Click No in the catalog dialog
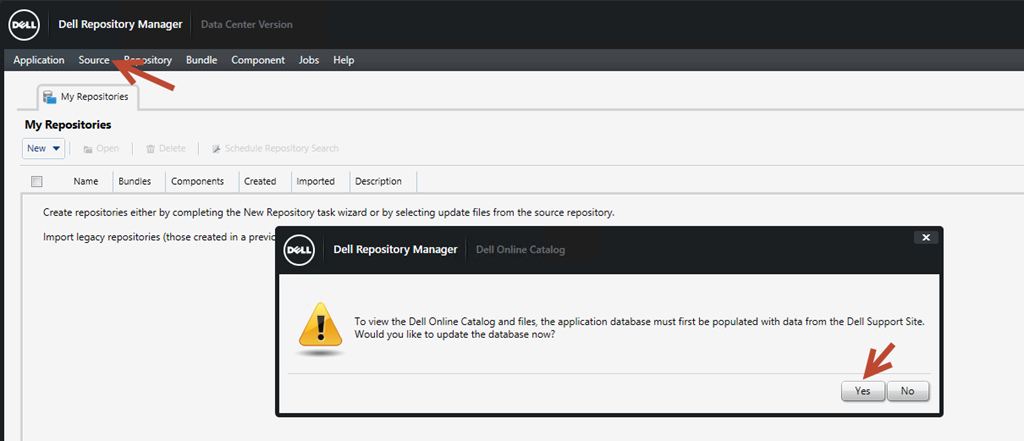 tap(908, 391)
